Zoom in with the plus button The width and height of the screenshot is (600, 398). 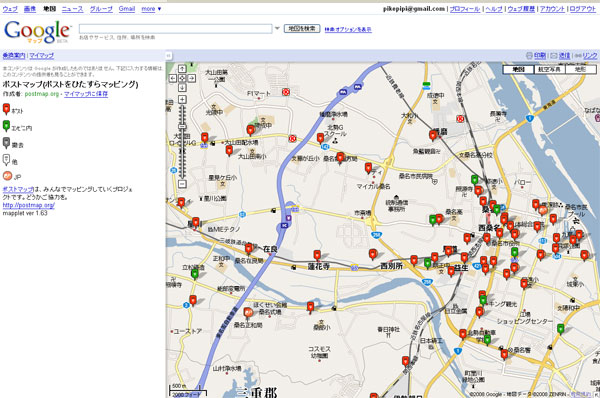click(182, 100)
